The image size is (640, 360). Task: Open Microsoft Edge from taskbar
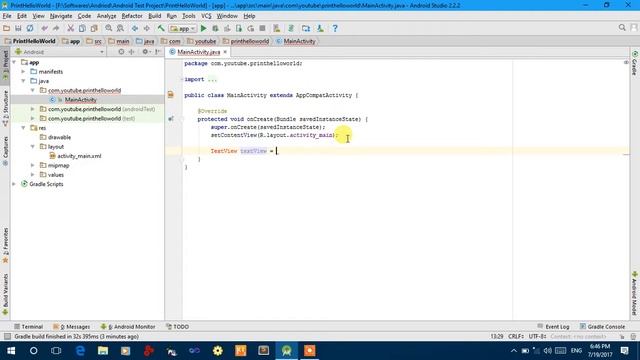click(x=80, y=351)
